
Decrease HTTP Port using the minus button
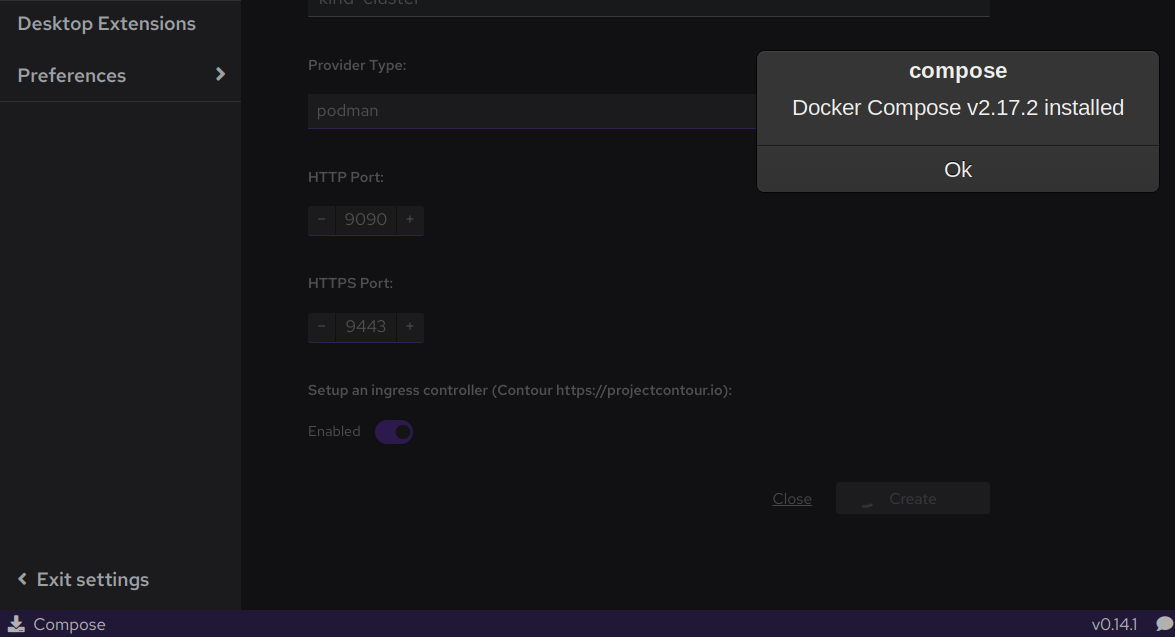coord(321,220)
